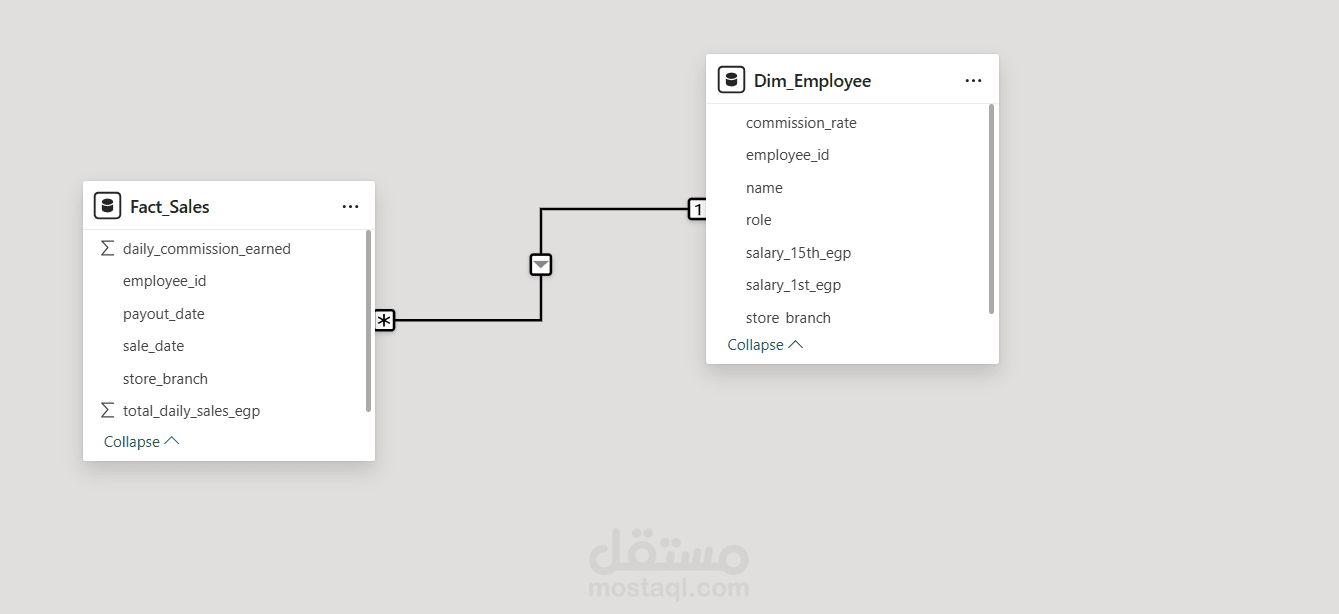
Task: Select the sale_date field
Action: pyautogui.click(x=153, y=345)
